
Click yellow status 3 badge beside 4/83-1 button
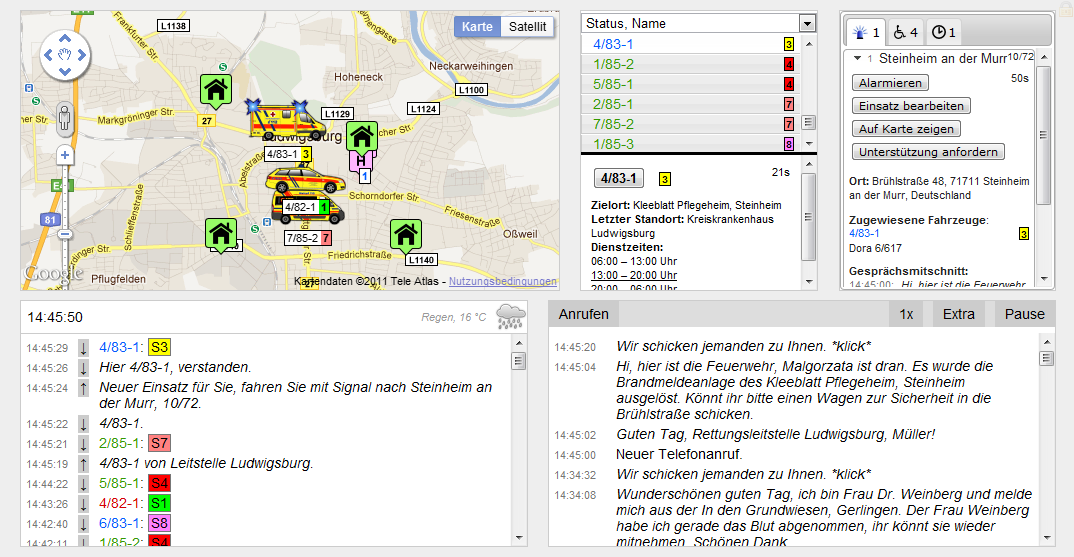tap(664, 180)
